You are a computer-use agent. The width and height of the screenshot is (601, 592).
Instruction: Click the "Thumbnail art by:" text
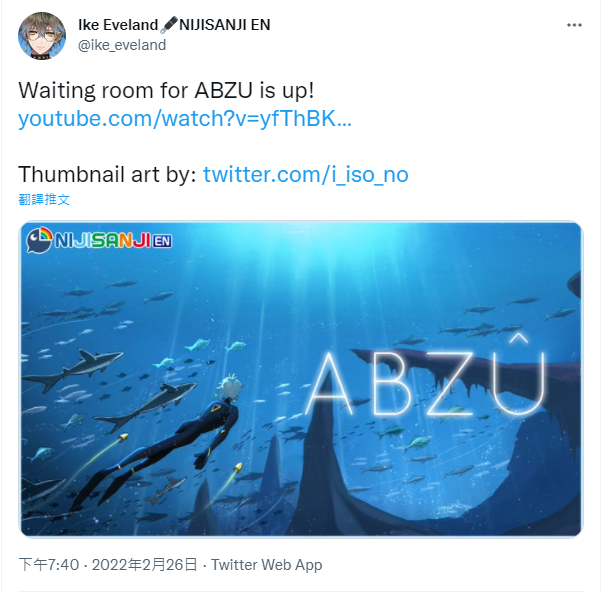pos(107,175)
